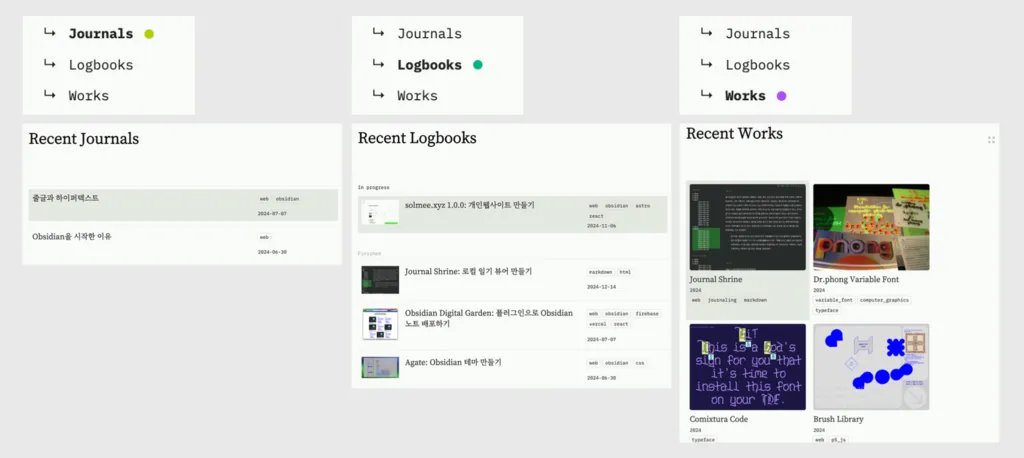The width and height of the screenshot is (1024, 458).
Task: Select the 'firebase' tag in Logbooks
Action: point(647,313)
